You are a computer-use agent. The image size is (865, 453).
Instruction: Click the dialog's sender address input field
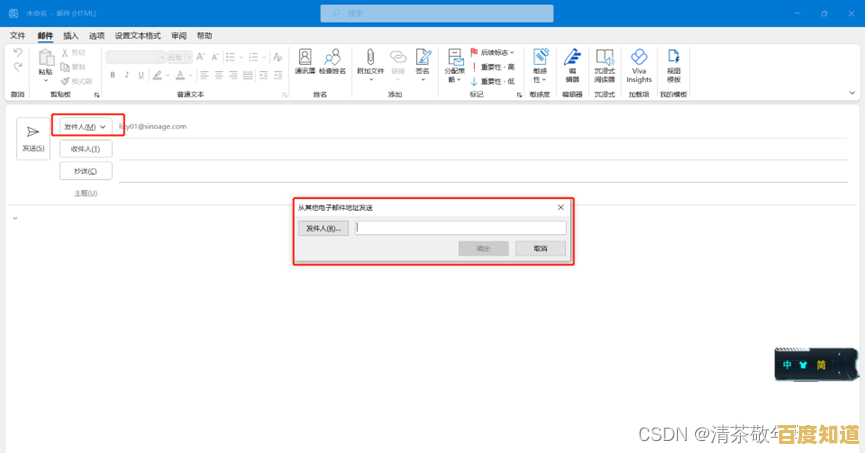coord(461,228)
